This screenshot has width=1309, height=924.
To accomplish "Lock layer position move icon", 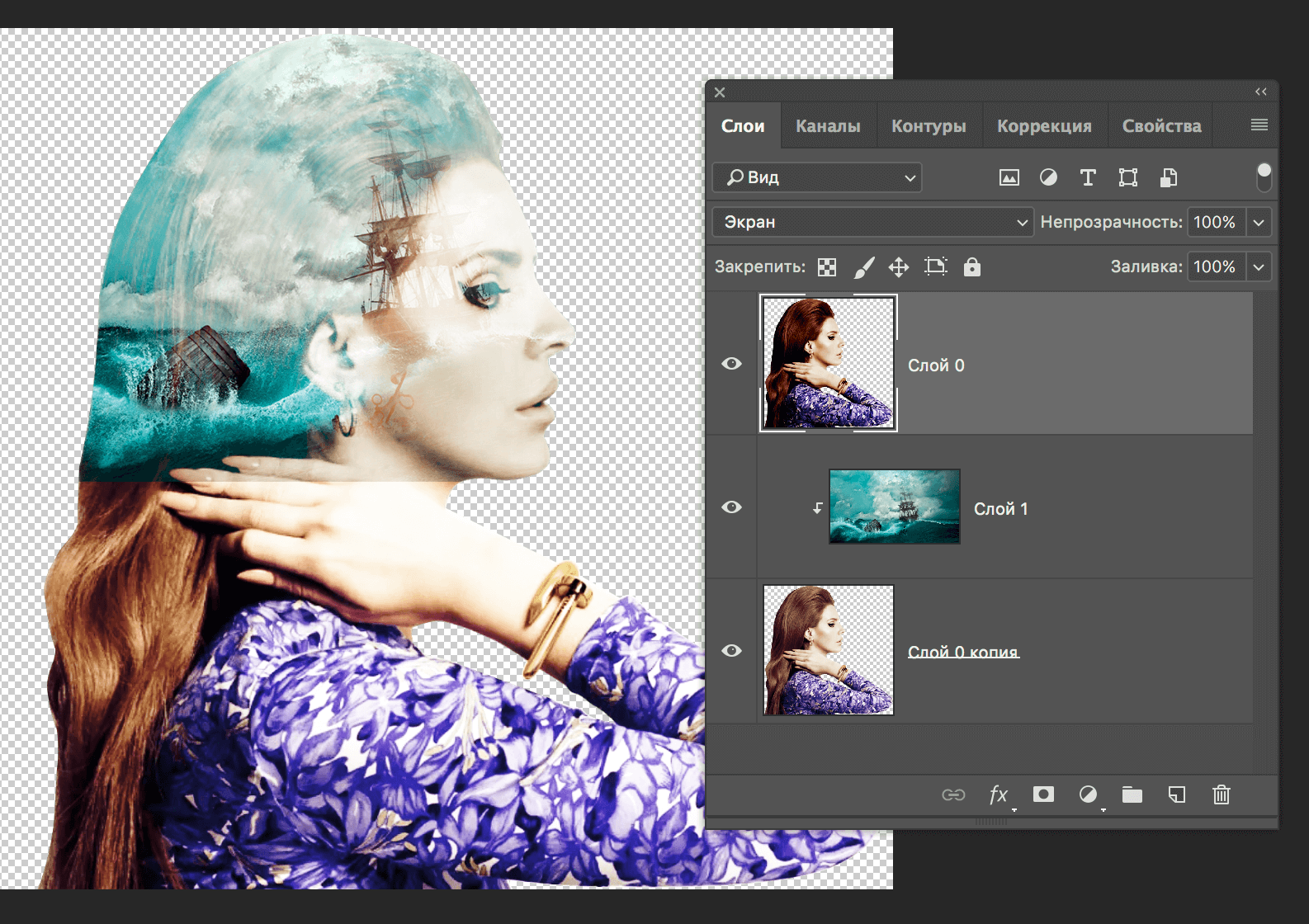I will (x=899, y=267).
